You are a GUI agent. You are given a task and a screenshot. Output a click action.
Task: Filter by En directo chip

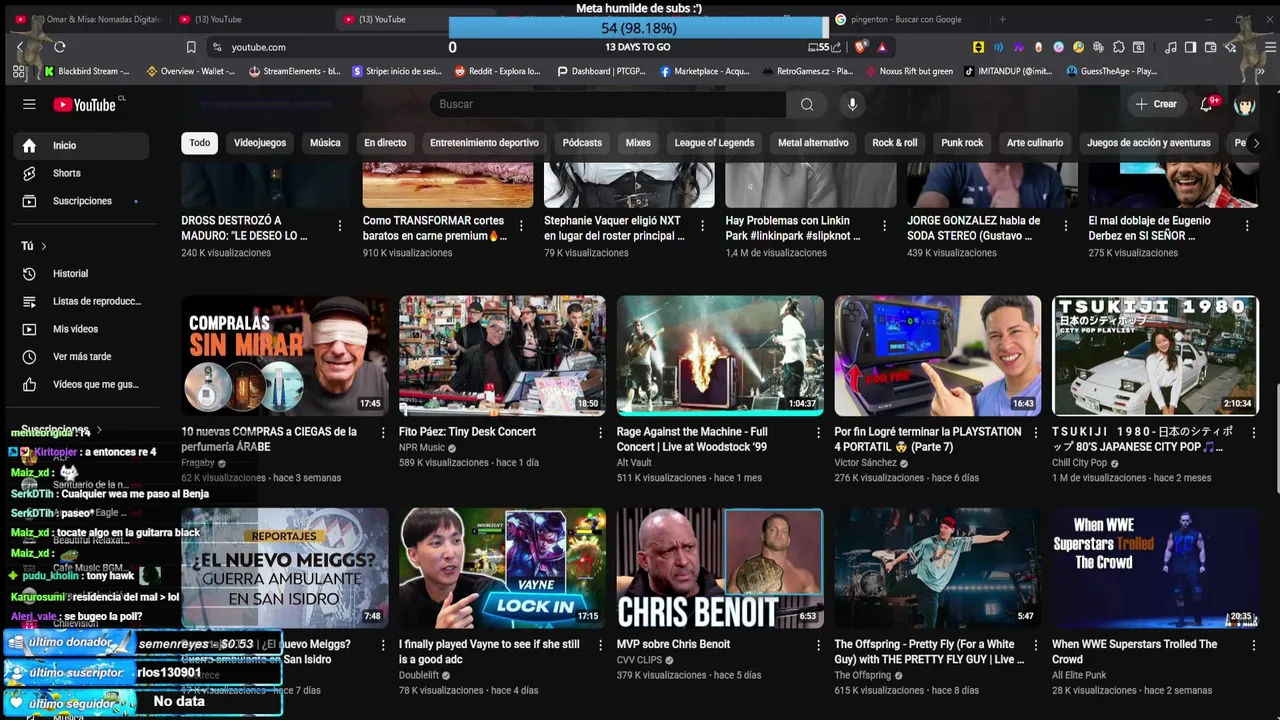[x=385, y=143]
